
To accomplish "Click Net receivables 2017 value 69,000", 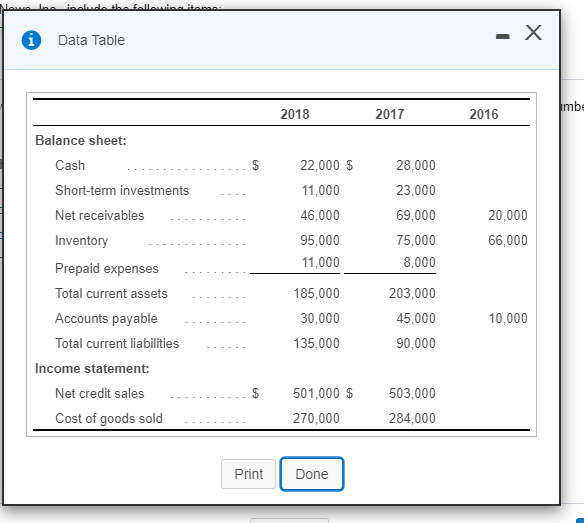I will (x=416, y=215).
